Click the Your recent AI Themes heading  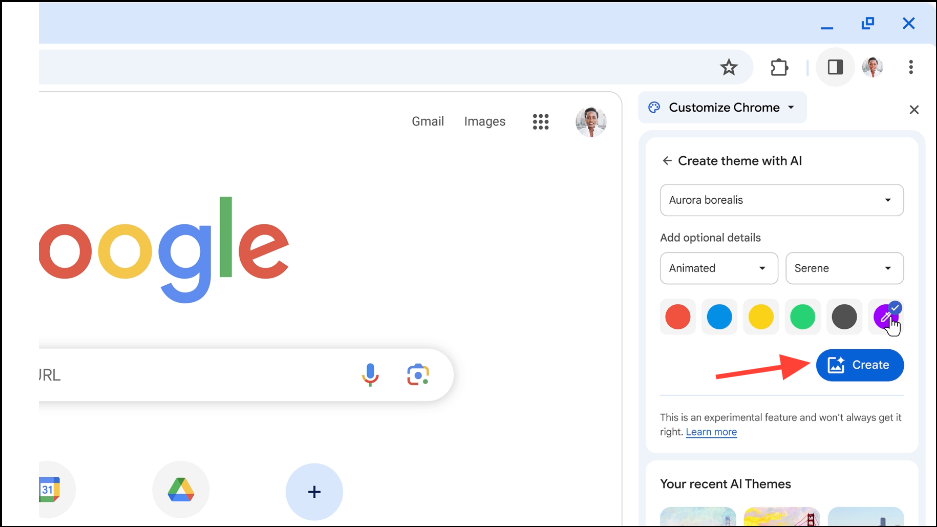725,484
